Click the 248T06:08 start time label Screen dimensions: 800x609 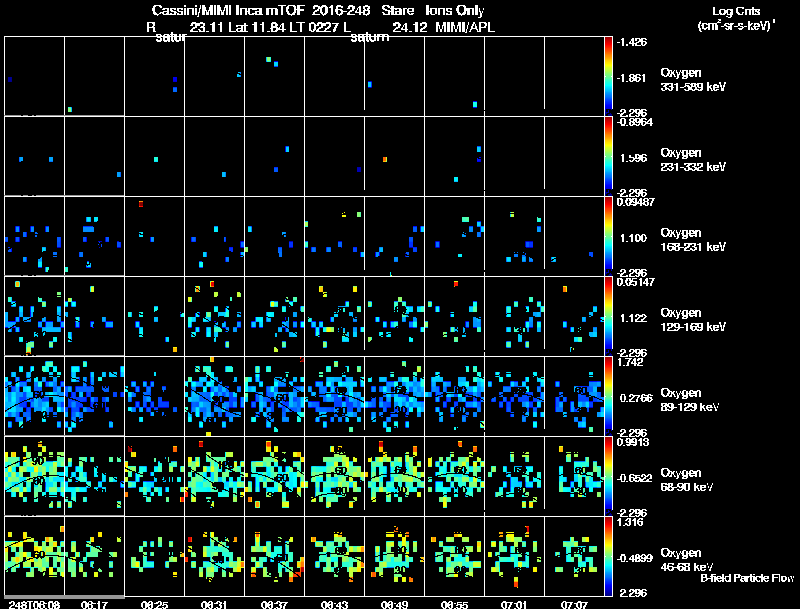click(34, 604)
